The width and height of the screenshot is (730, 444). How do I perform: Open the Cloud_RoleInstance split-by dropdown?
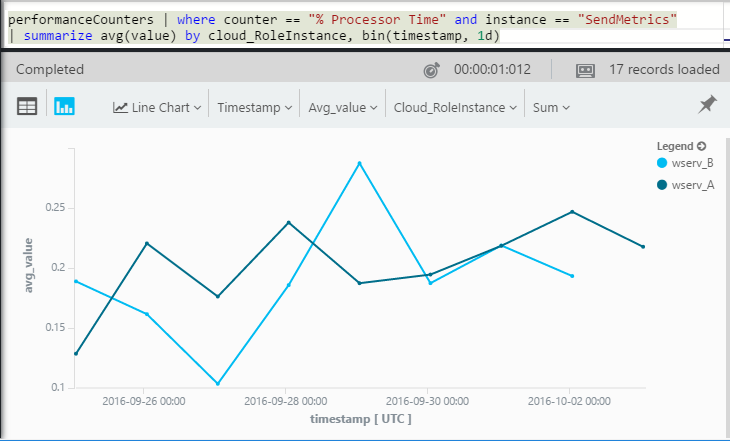coord(455,108)
